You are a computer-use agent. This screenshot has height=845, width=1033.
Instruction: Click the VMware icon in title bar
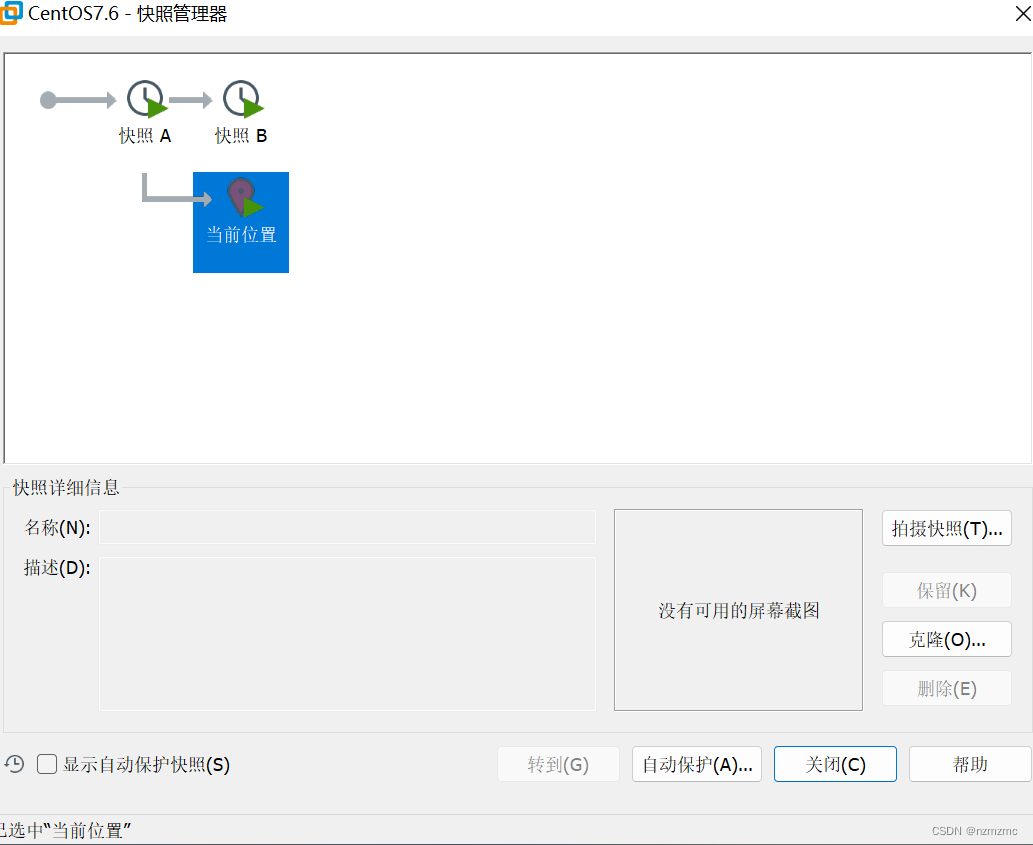(11, 13)
